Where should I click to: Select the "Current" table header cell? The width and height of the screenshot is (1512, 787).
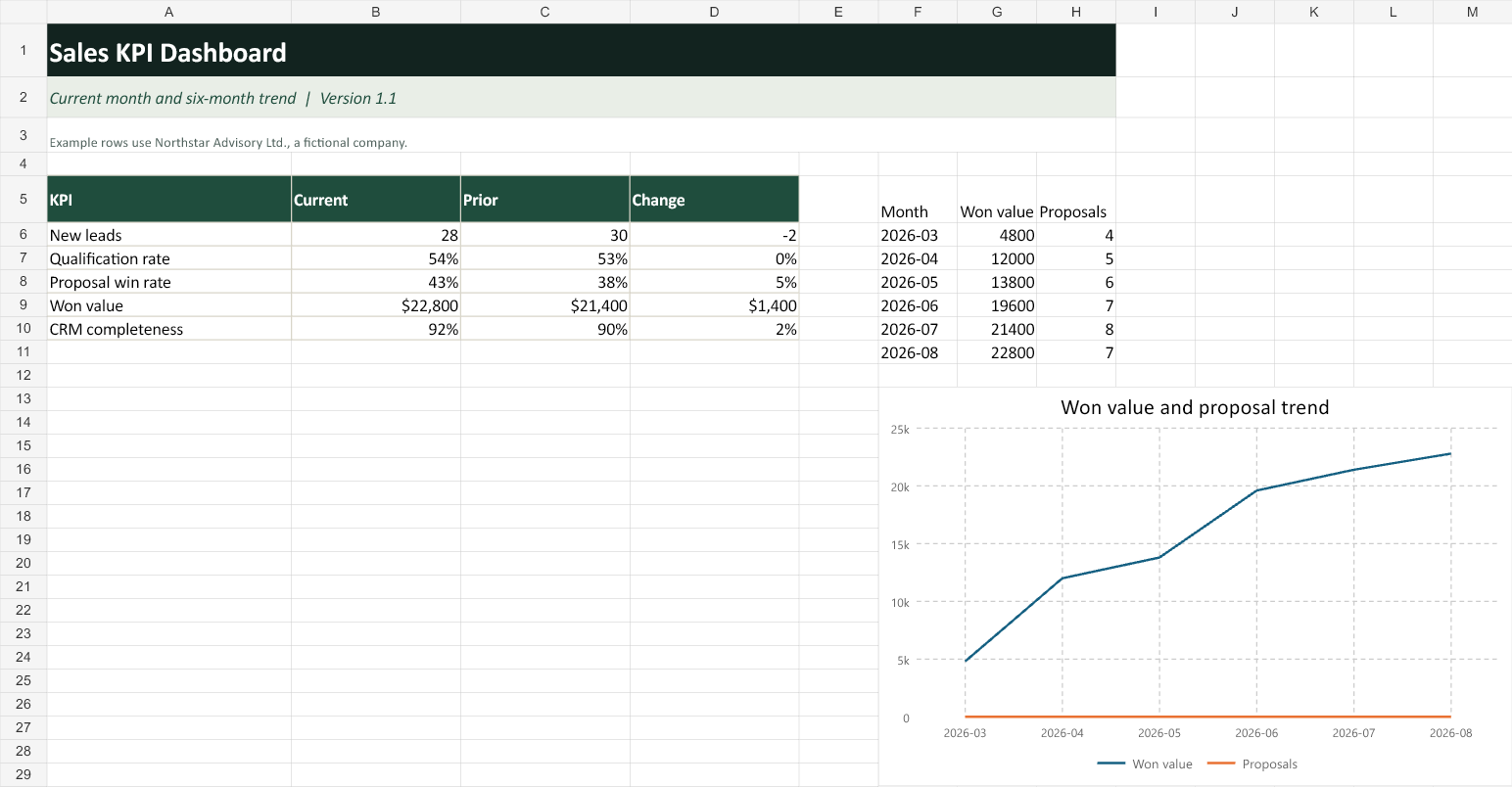tap(375, 199)
